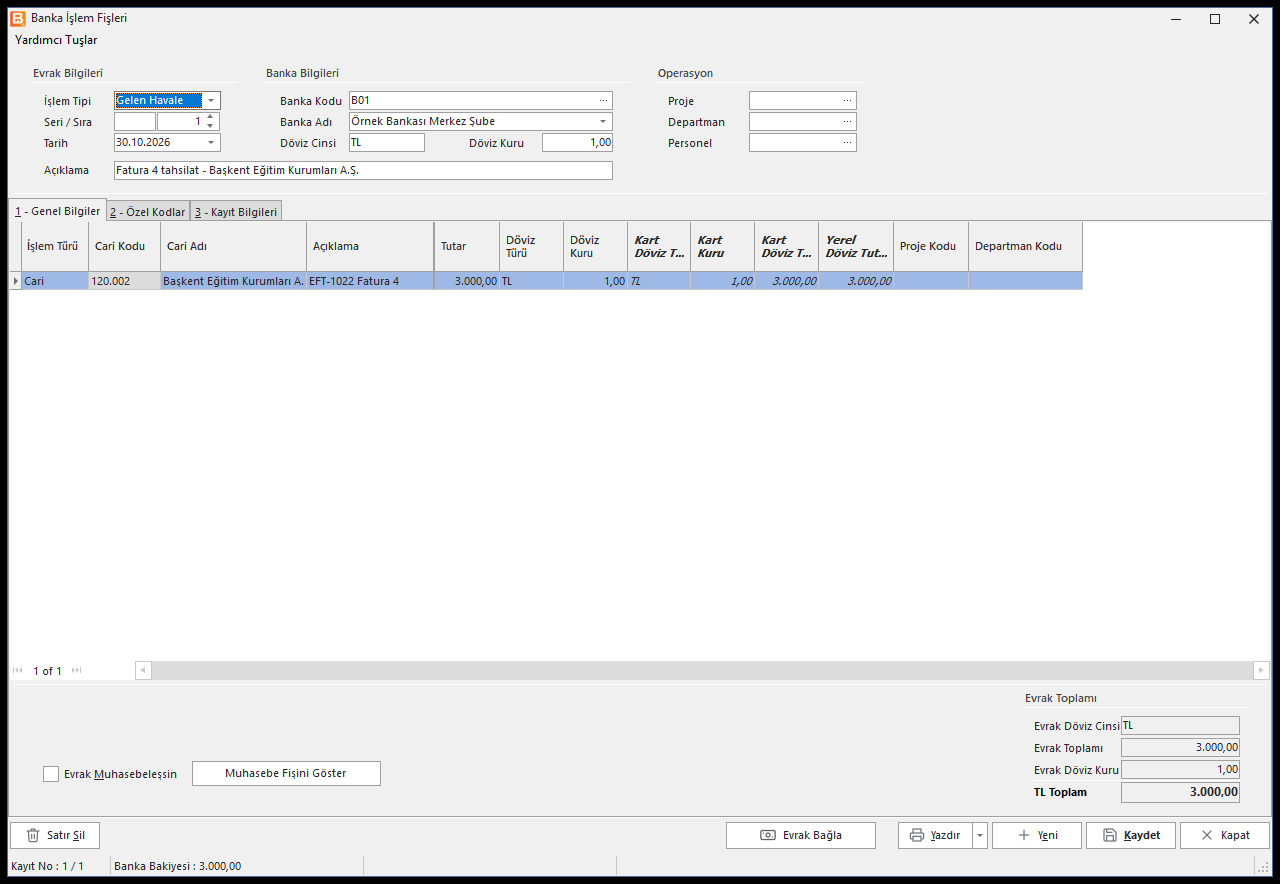Click the Proje Kodu column header
Viewport: 1280px width, 884px height.
(x=931, y=246)
